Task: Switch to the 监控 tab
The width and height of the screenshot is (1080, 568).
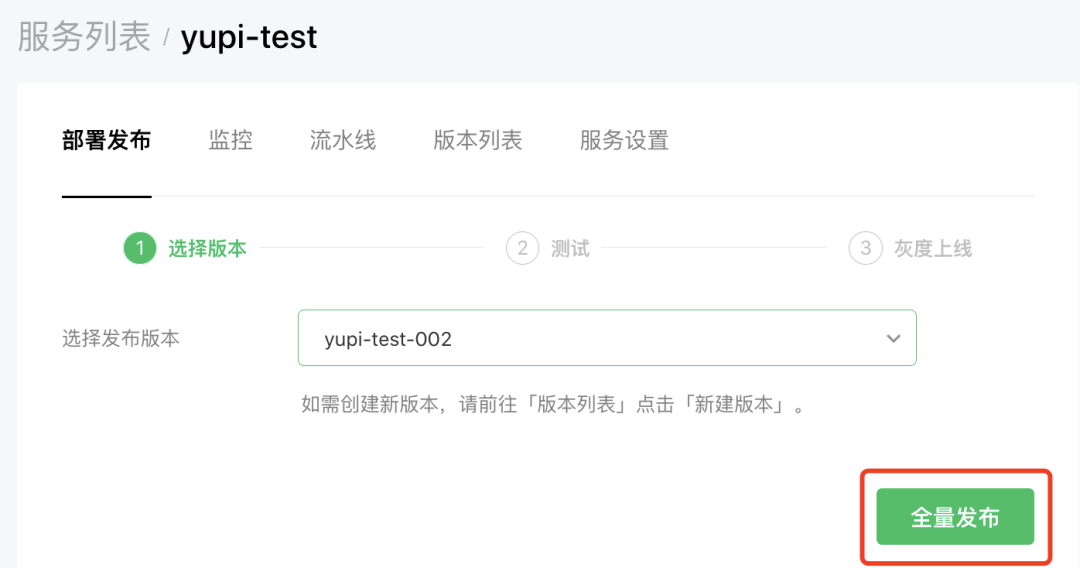Action: point(230,140)
